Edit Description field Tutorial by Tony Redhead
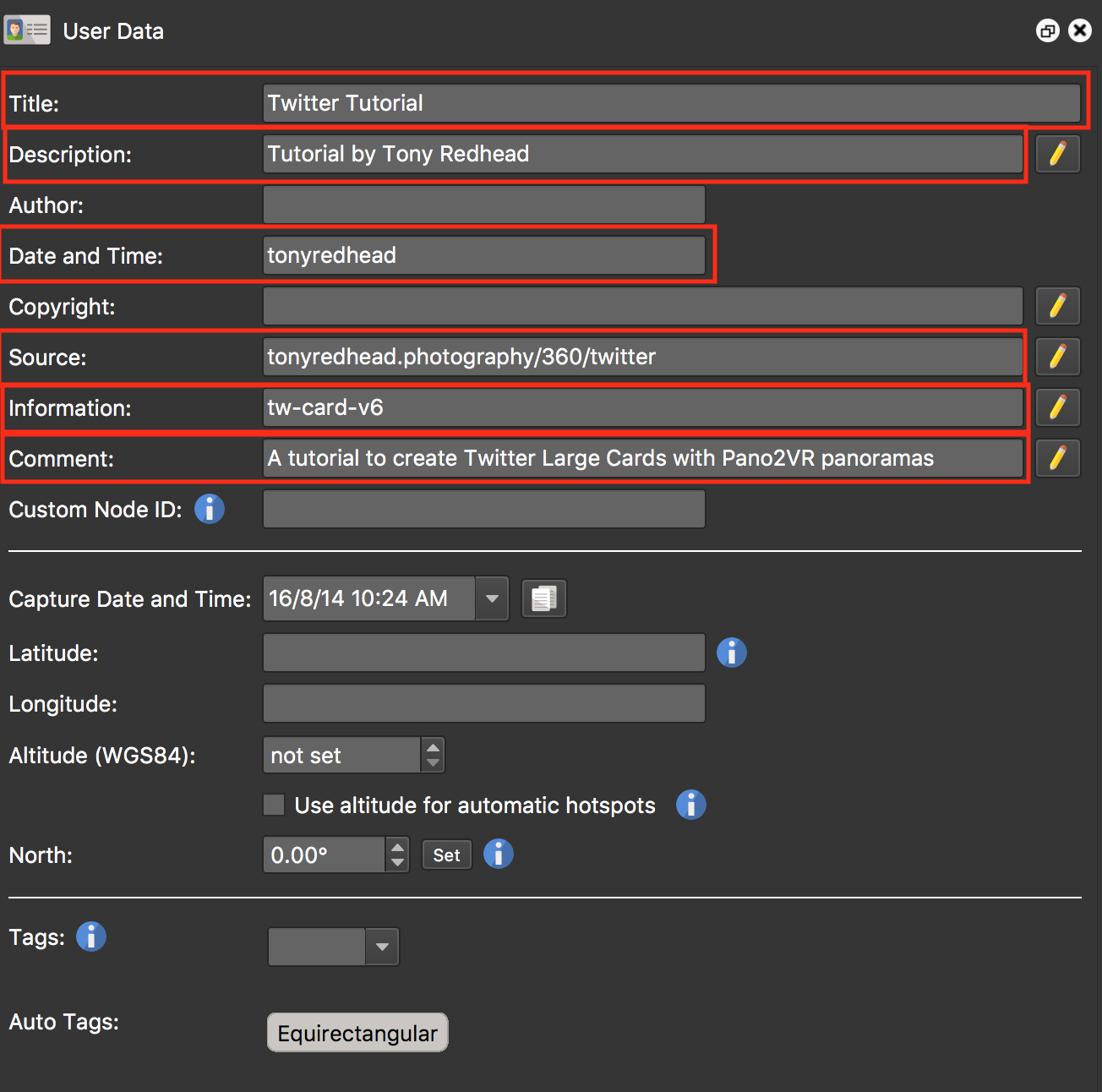The image size is (1102, 1092). click(643, 154)
